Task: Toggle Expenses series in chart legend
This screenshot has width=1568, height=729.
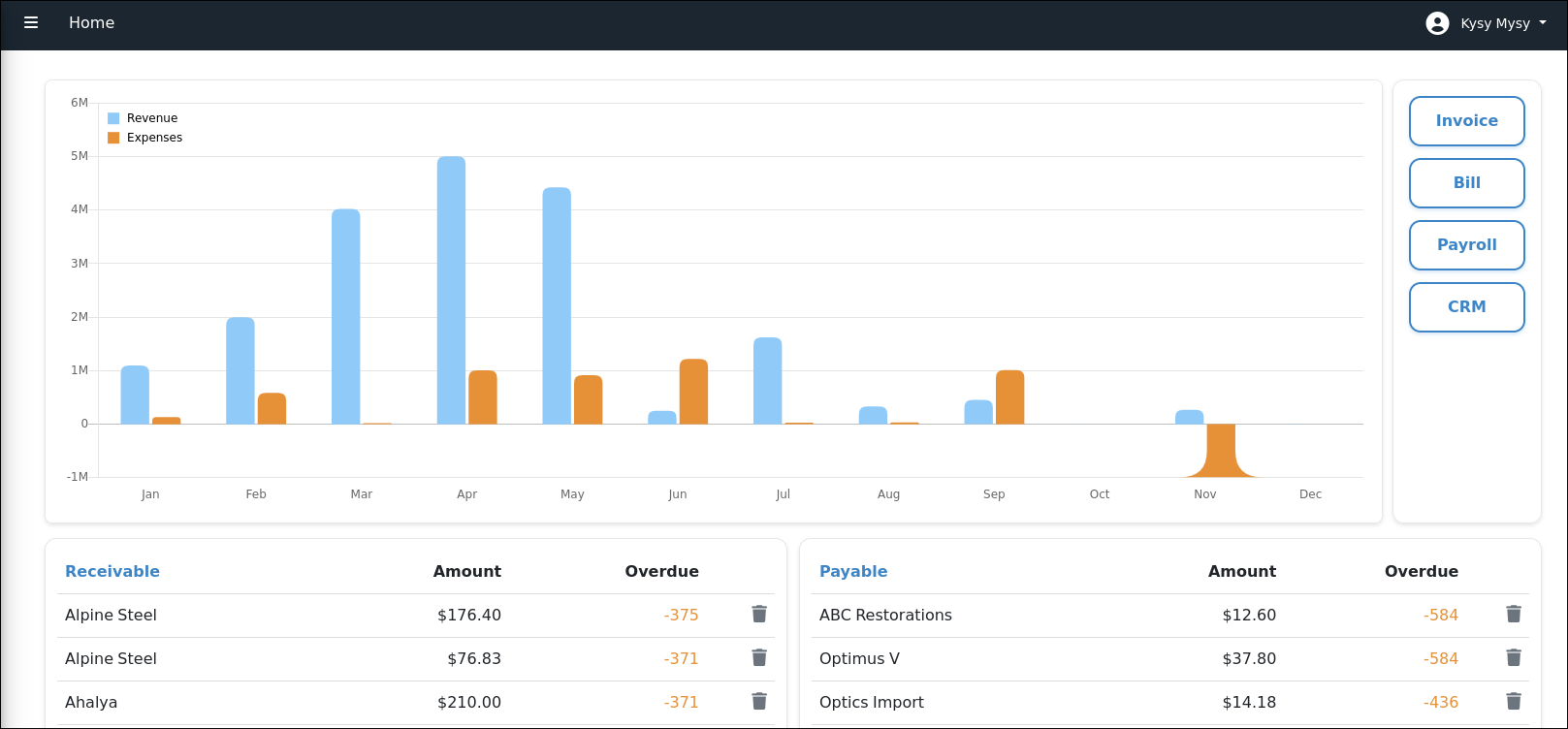Action: click(x=145, y=138)
